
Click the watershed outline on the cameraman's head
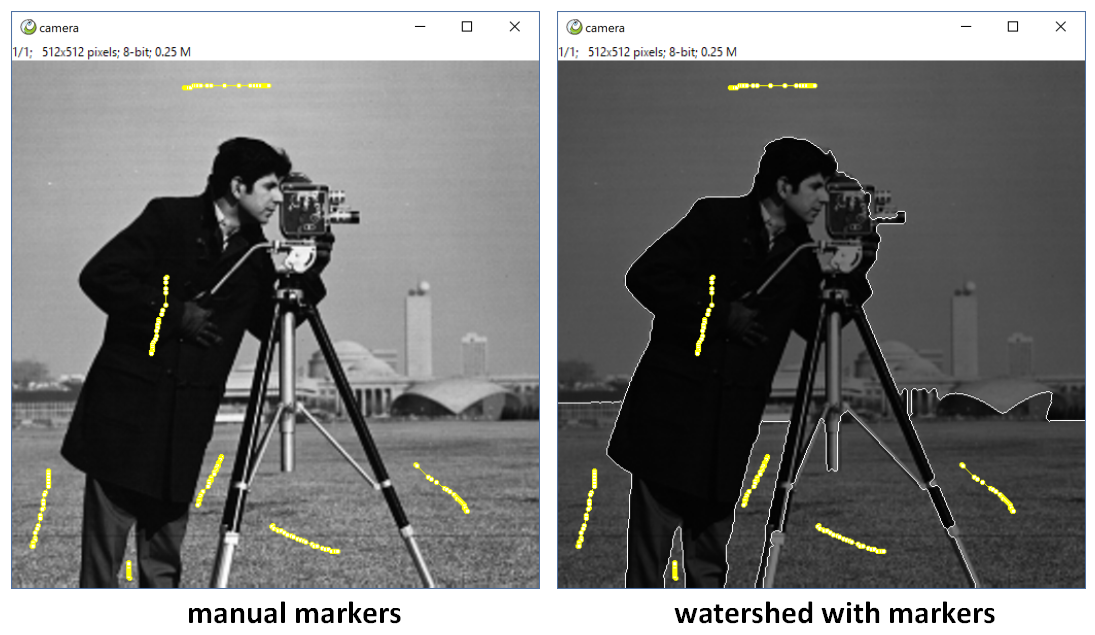click(x=796, y=139)
